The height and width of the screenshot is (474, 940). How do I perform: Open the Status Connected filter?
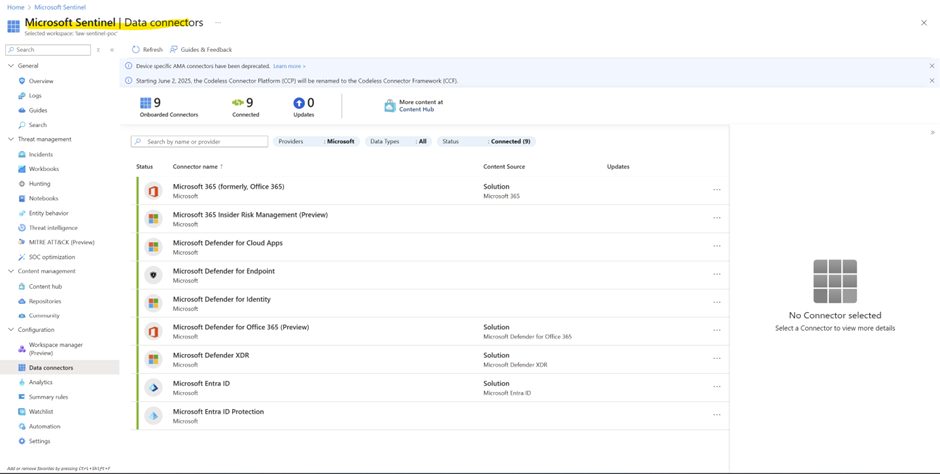click(486, 141)
